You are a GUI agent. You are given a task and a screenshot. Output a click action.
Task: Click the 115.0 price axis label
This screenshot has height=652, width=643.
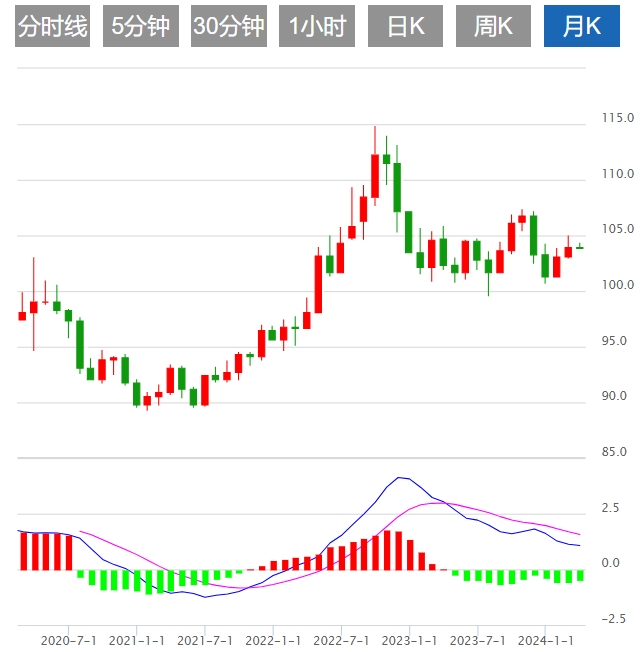610,119
